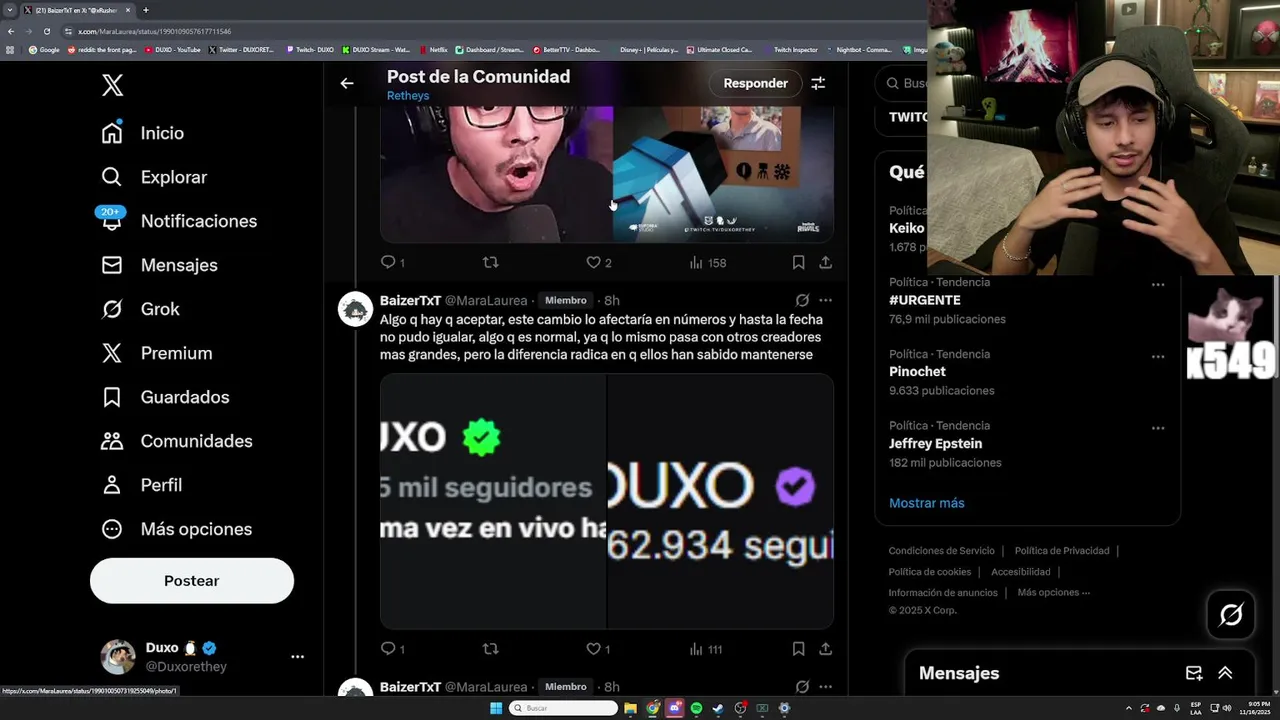
Task: View analytics showing 158 views
Action: 707,263
